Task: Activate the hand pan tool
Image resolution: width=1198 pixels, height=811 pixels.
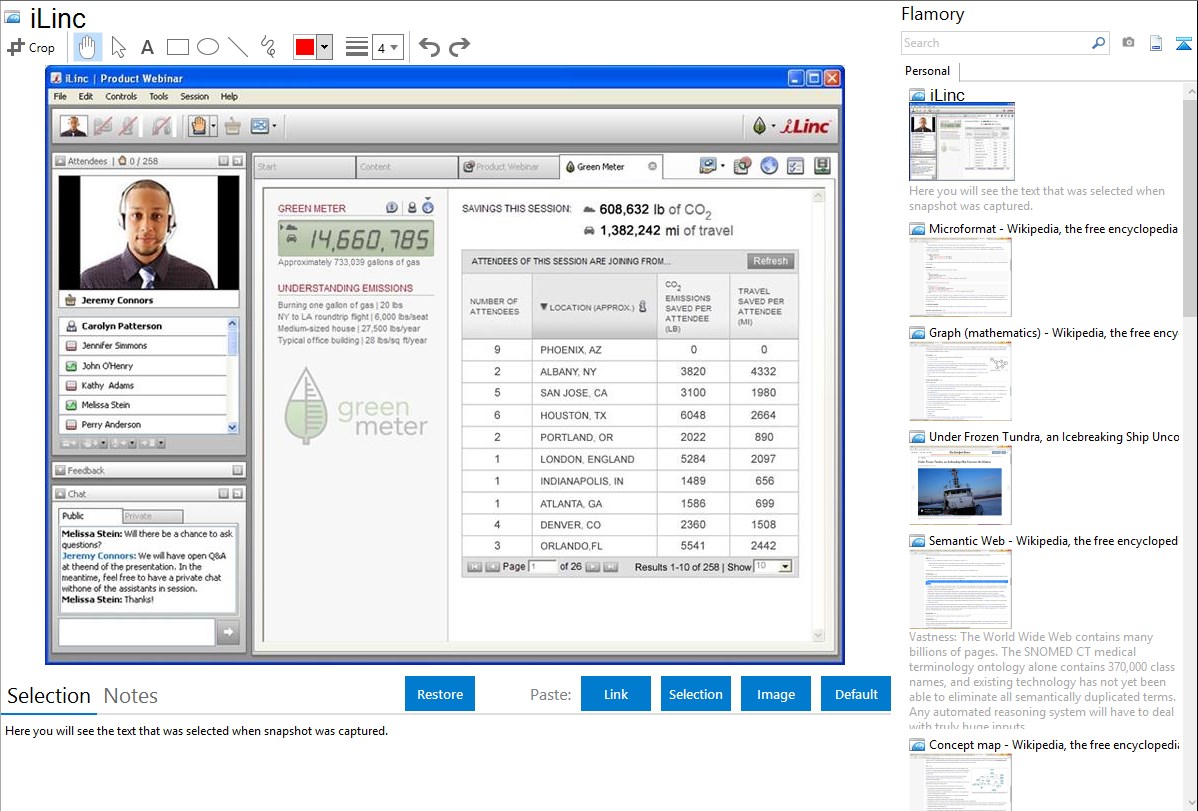Action: (x=88, y=47)
